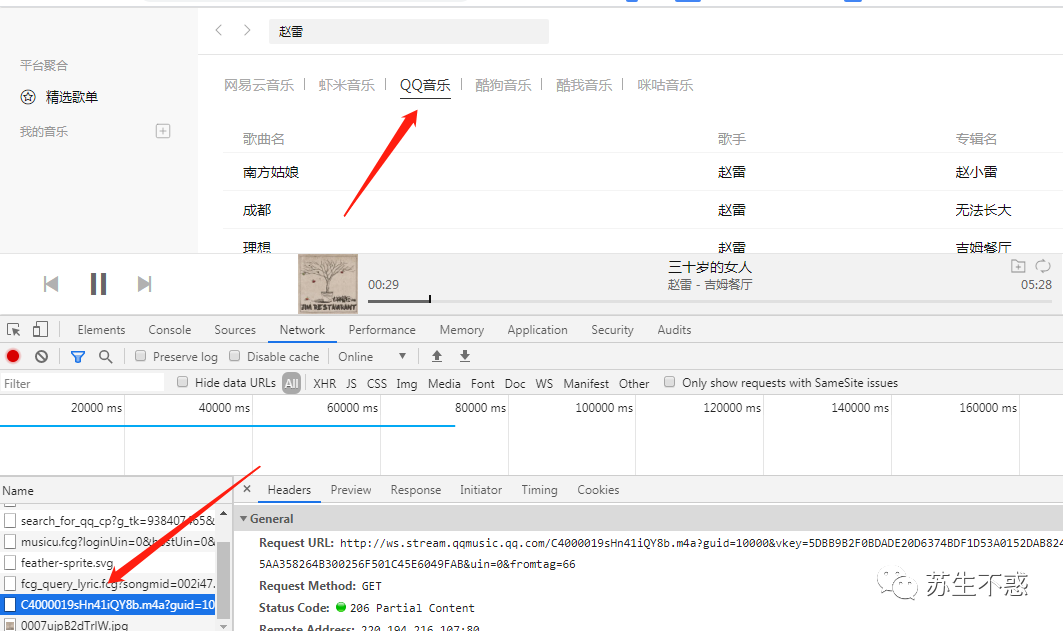Viewport: 1063px width, 631px height.
Task: Clear the network log
Action: [41, 356]
